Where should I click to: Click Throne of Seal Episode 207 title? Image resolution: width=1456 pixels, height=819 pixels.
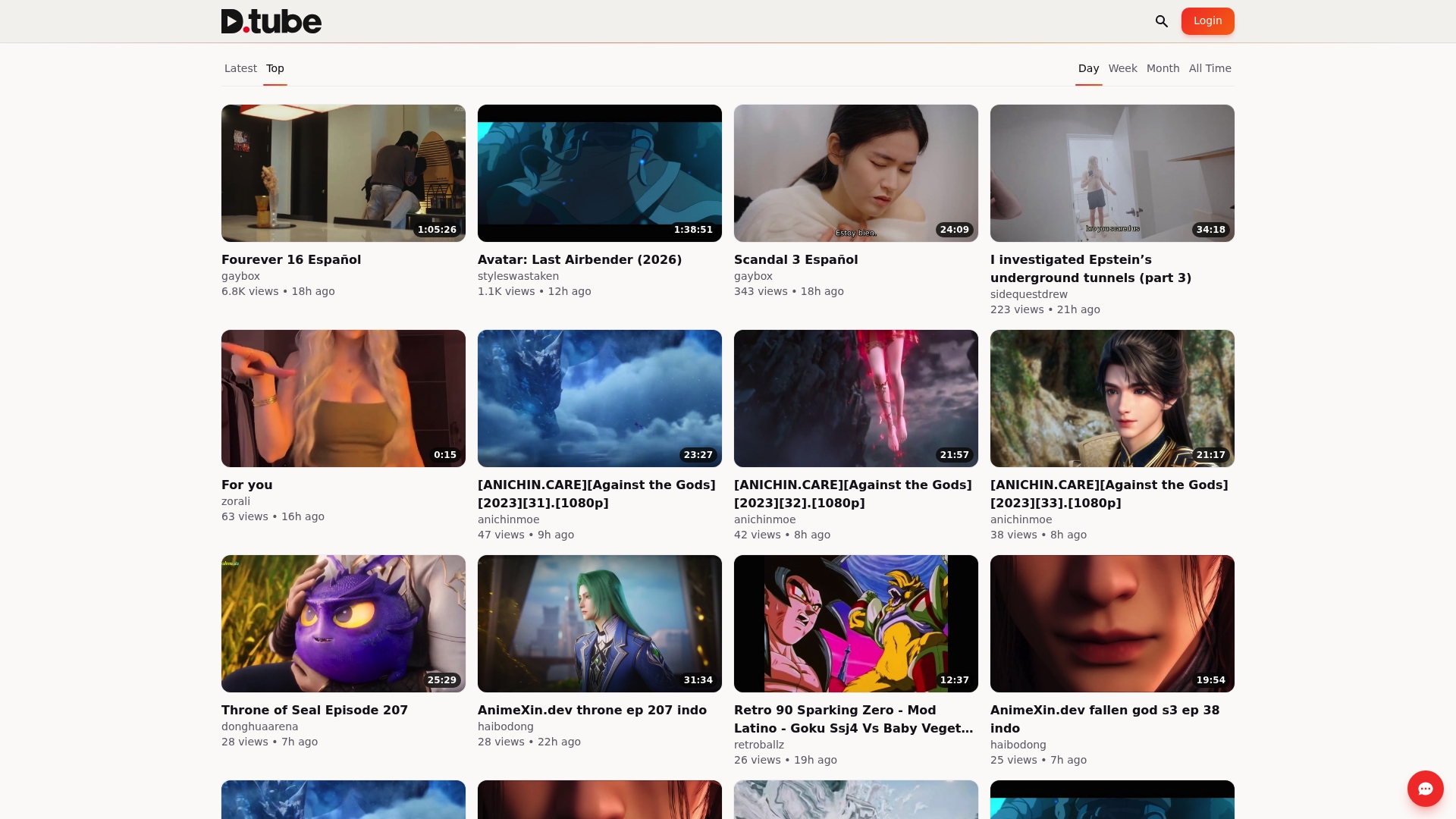[x=315, y=710]
